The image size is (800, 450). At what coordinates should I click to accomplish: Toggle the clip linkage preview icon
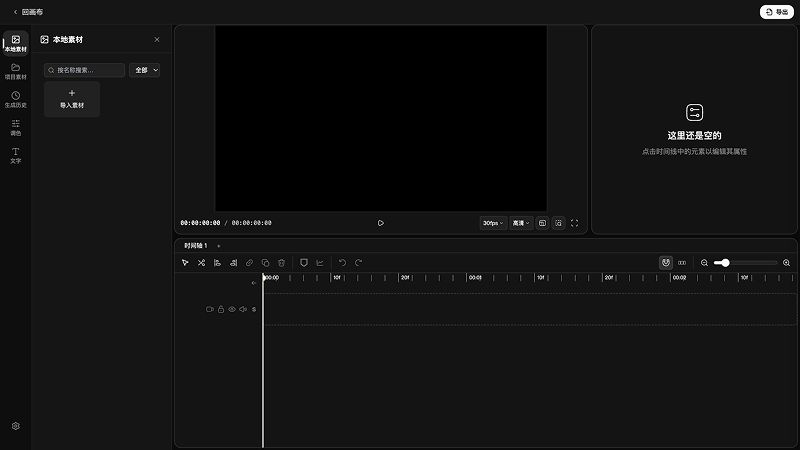click(x=682, y=263)
